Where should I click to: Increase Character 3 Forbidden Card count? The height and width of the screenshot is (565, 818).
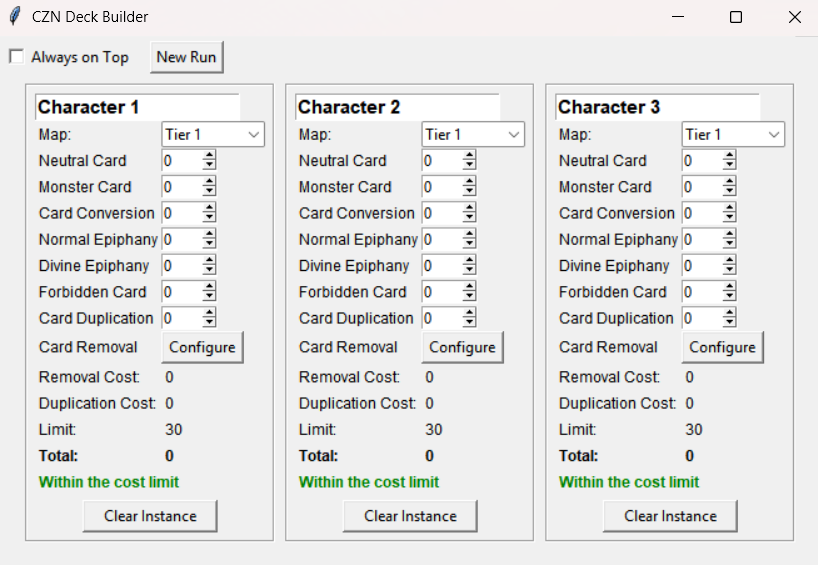coord(729,286)
